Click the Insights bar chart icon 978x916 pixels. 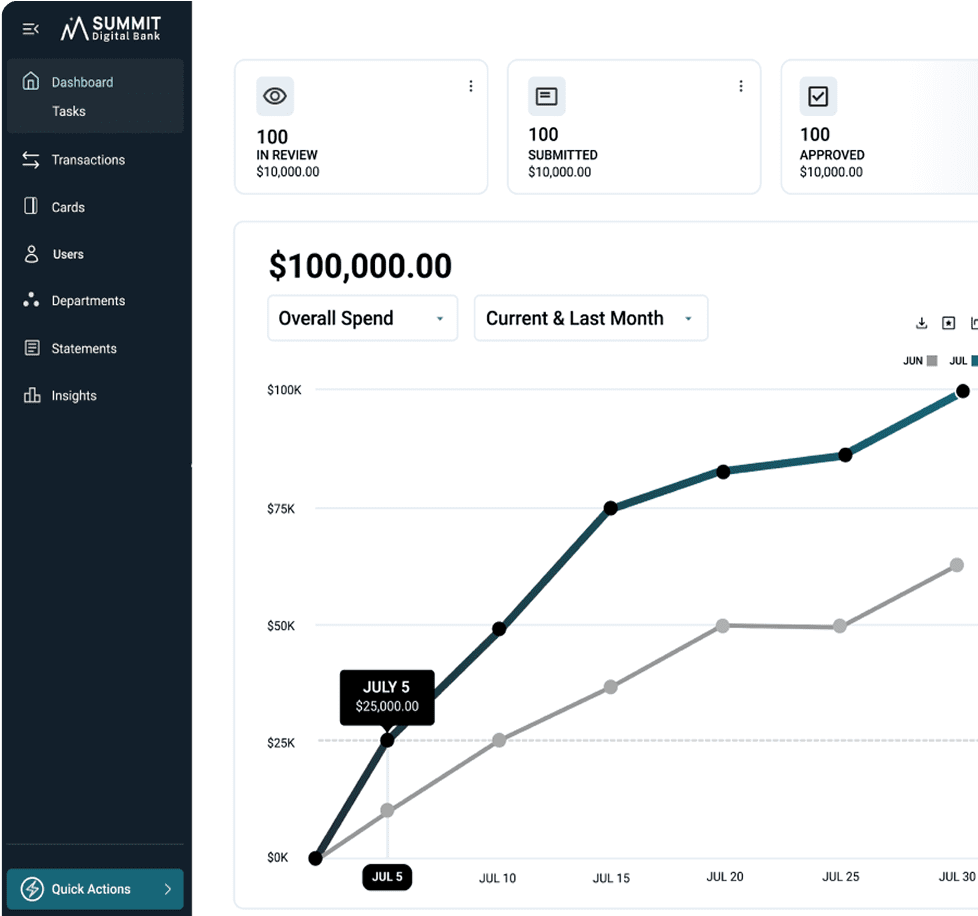pos(32,395)
